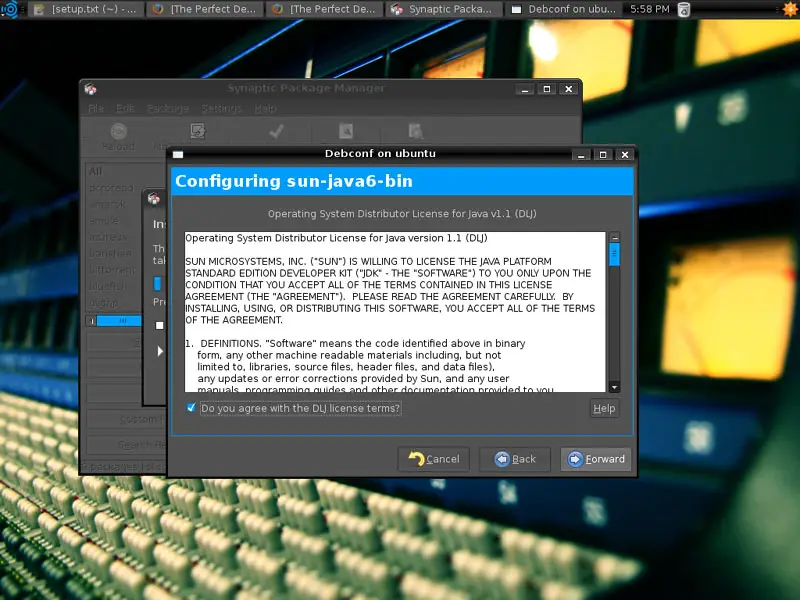Click the license text scrollbar thumb

click(x=614, y=254)
